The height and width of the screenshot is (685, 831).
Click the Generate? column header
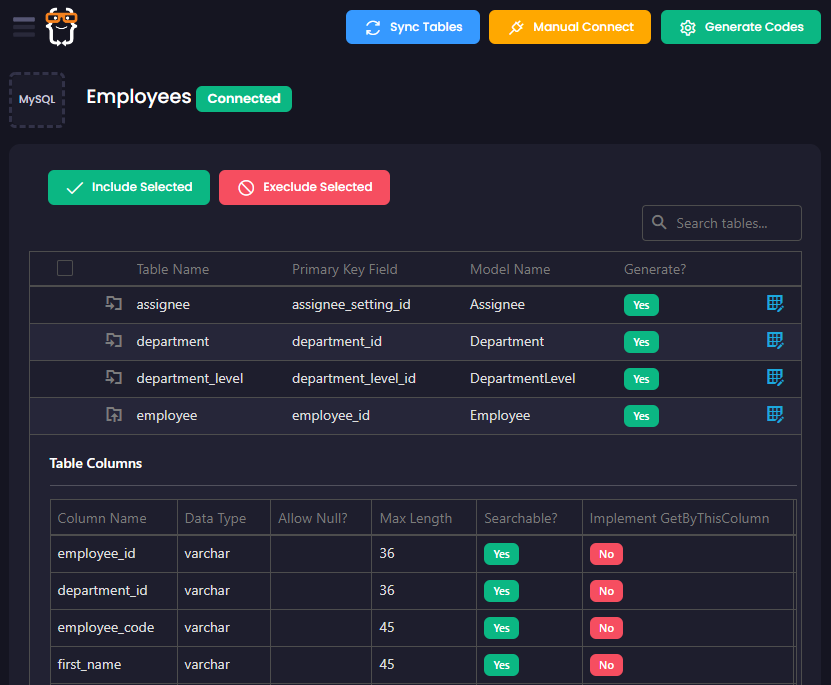click(x=655, y=269)
